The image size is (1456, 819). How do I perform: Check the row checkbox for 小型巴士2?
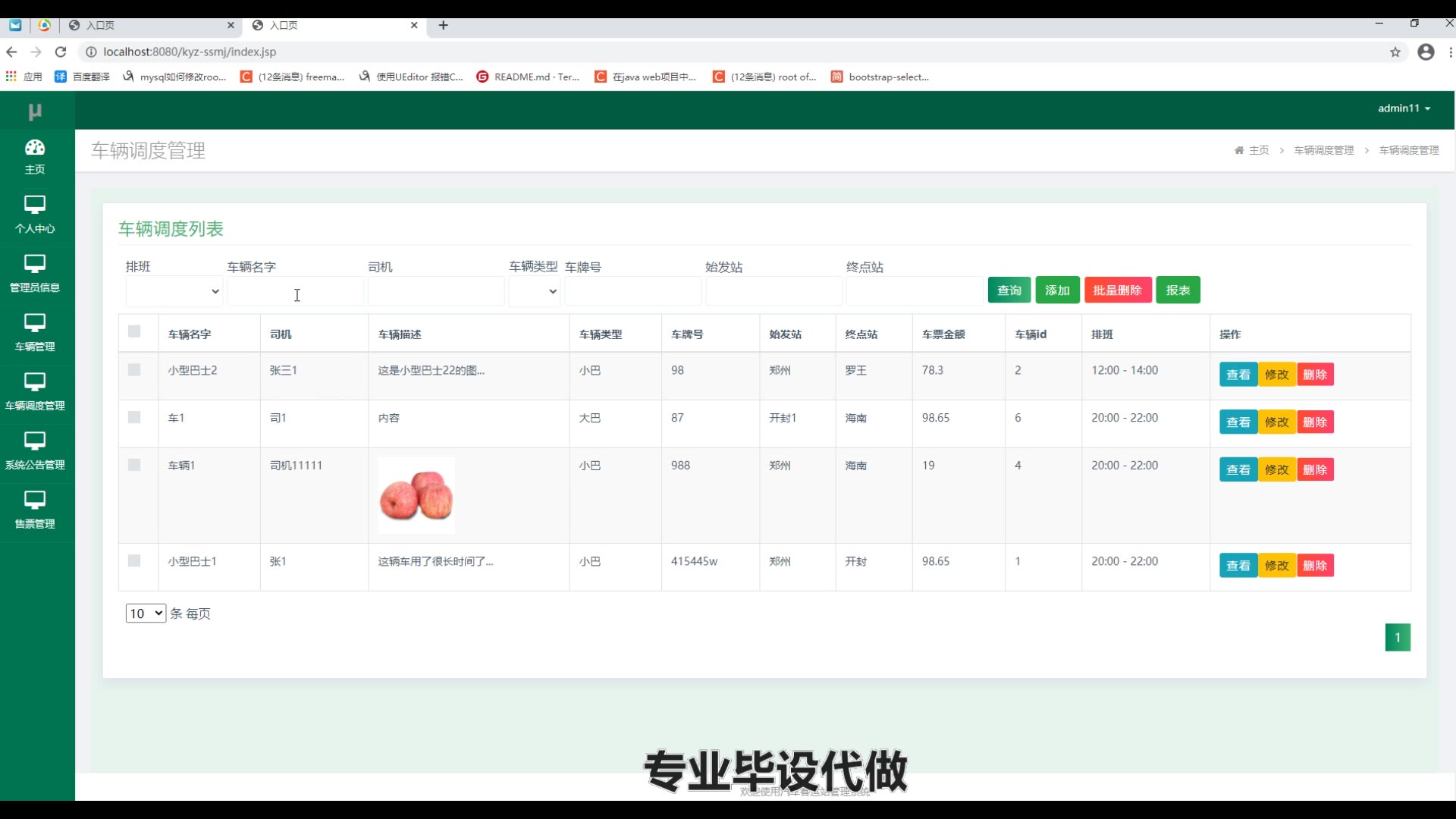[134, 370]
